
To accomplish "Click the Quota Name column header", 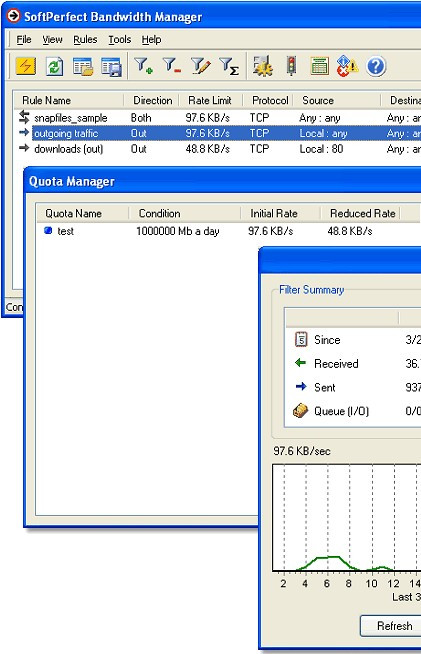I will pyautogui.click(x=83, y=214).
